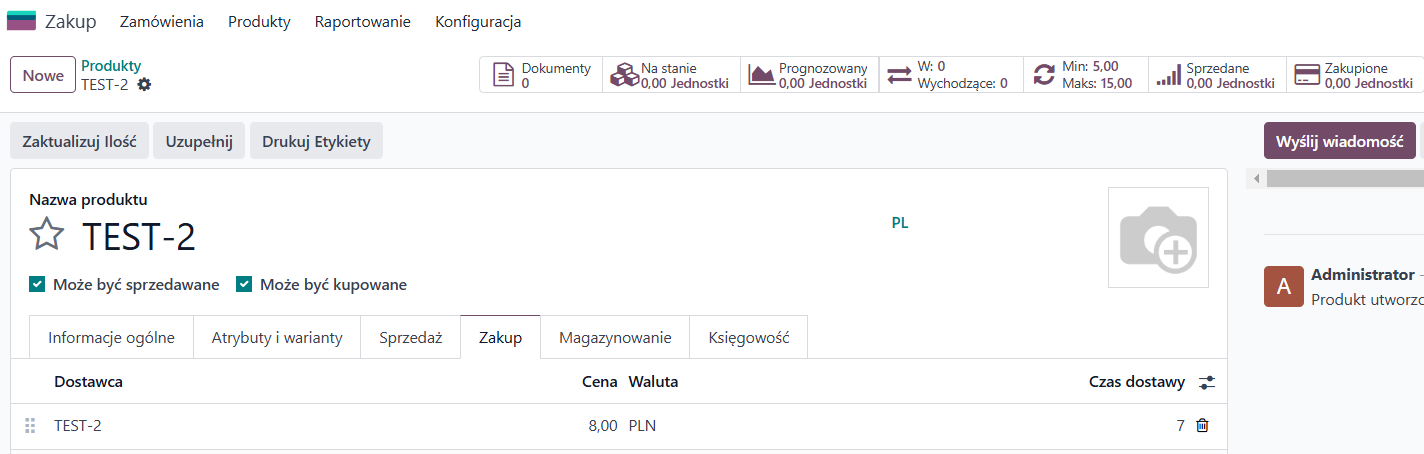Image resolution: width=1424 pixels, height=454 pixels.
Task: Click the PL language translation button
Action: (x=900, y=223)
